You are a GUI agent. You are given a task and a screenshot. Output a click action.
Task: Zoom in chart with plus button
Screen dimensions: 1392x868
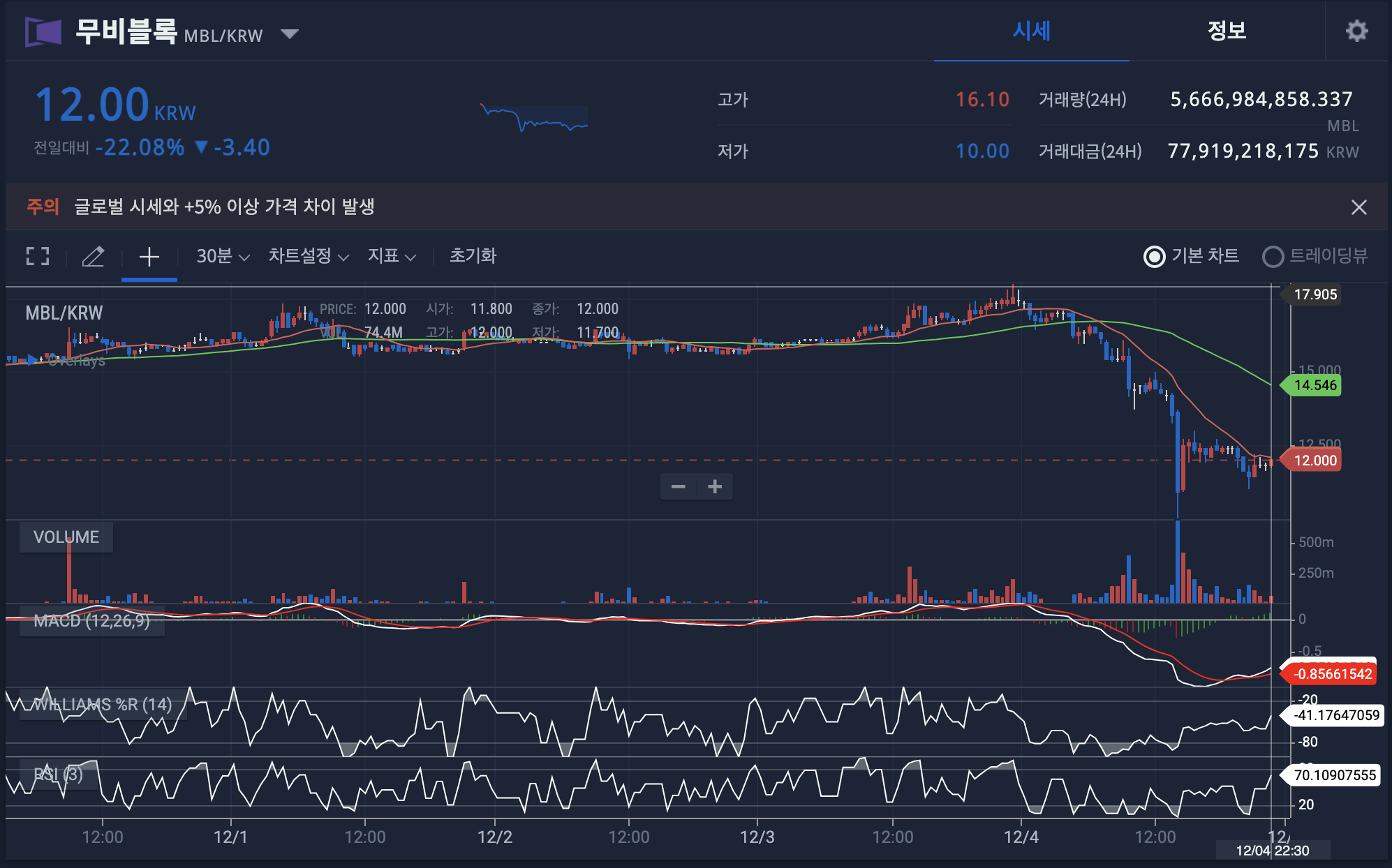pos(714,486)
